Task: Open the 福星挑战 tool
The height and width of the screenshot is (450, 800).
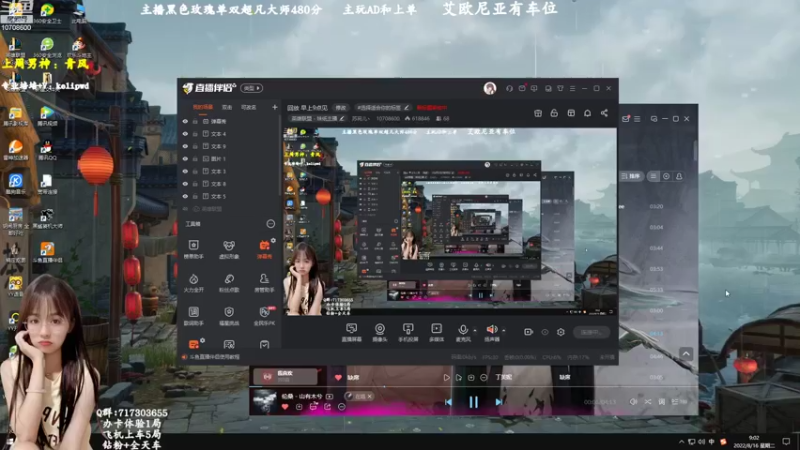Action: click(x=229, y=316)
